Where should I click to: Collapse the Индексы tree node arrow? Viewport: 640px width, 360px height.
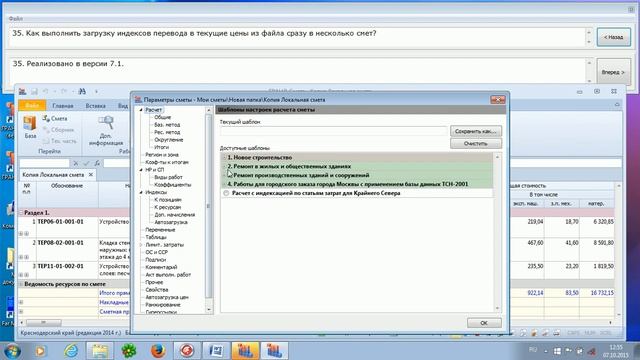click(x=141, y=192)
